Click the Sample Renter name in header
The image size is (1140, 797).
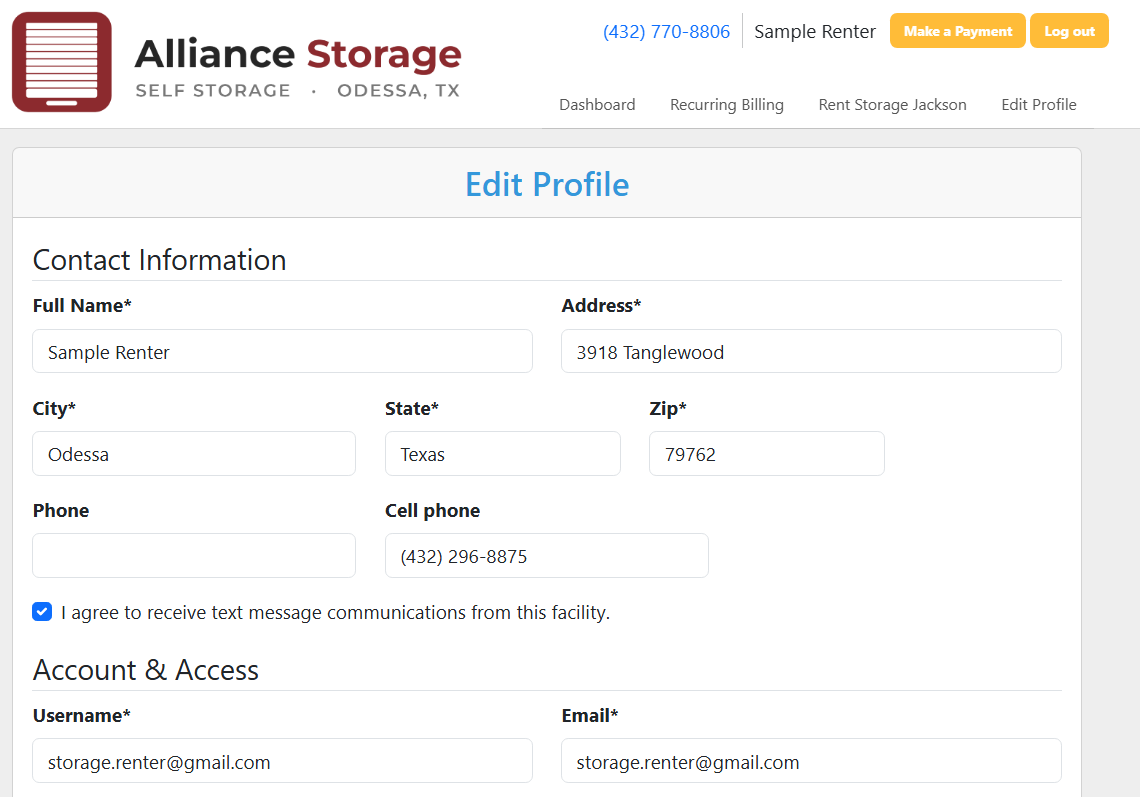(814, 31)
